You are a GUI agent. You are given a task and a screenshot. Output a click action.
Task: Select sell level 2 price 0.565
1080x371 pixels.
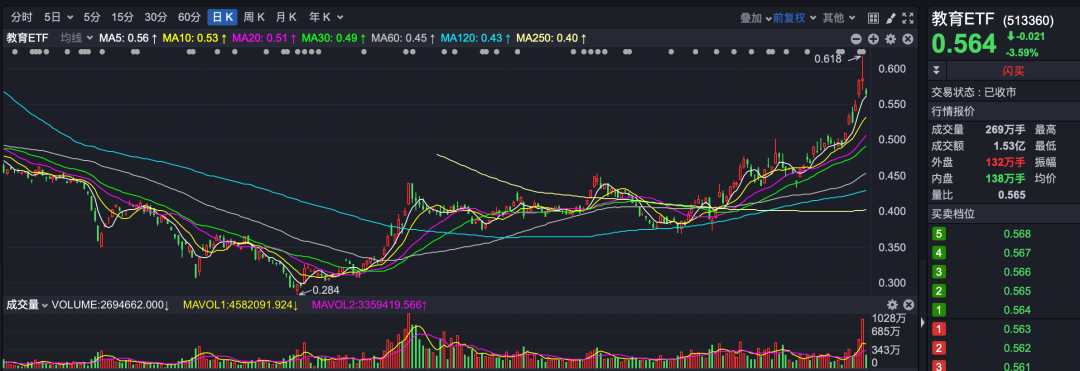click(1017, 291)
